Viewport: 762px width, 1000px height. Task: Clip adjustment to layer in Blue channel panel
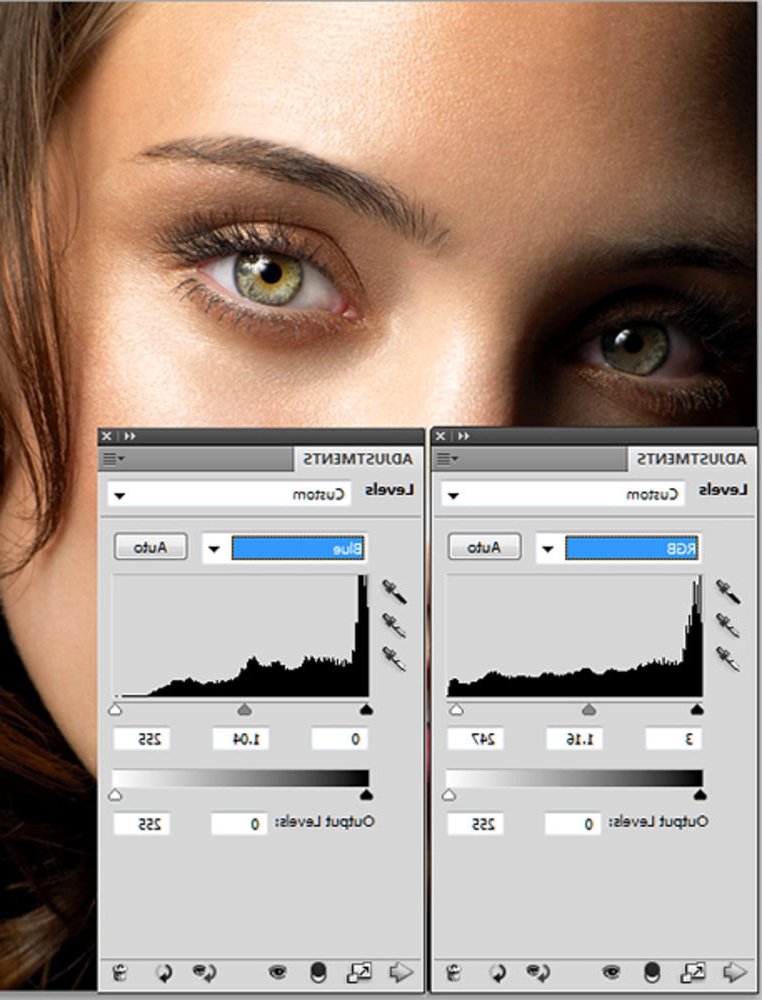pyautogui.click(x=318, y=973)
